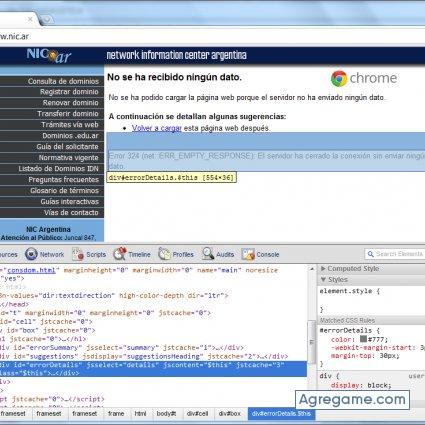Click the element.style rule in Styles pane
Screen dimensions: 425x425
349,291
